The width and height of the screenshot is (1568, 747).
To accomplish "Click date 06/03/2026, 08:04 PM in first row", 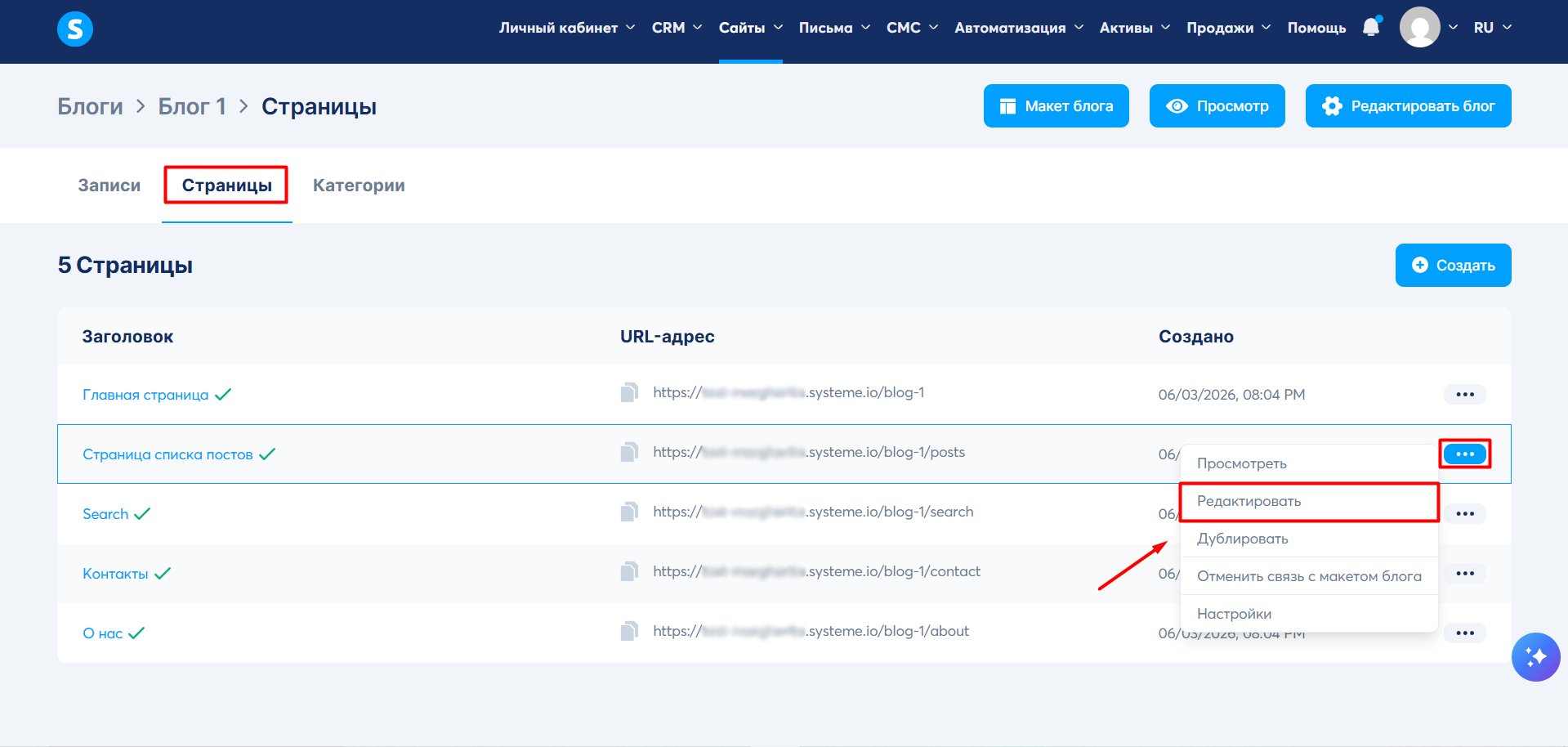I will tap(1231, 395).
